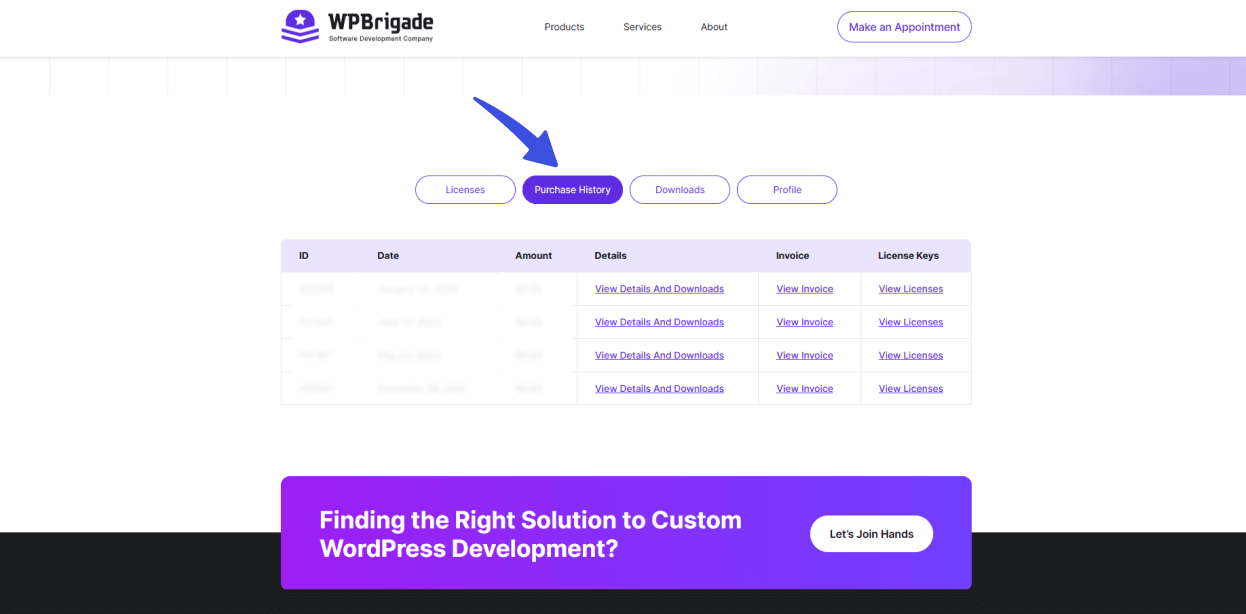
Task: Open View Details And Downloads in first row
Action: (x=659, y=289)
